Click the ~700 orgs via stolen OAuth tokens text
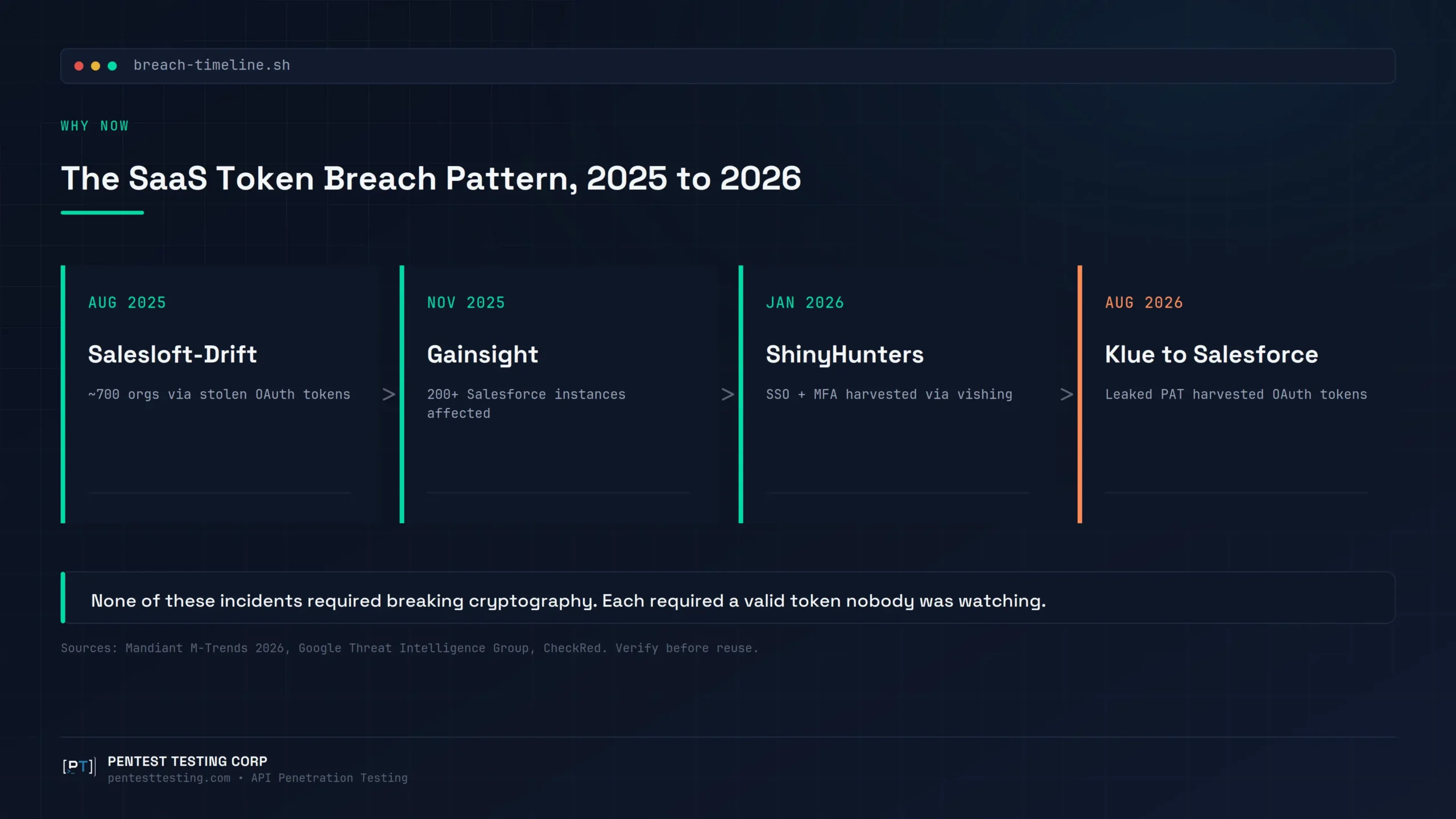 coord(220,394)
